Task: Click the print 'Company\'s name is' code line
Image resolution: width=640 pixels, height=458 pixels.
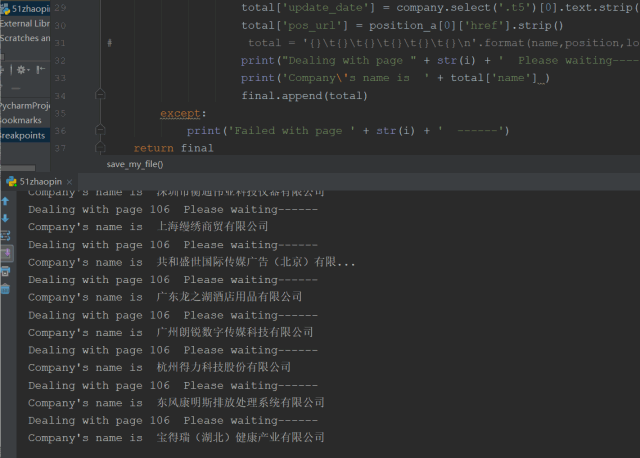Action: click(396, 78)
